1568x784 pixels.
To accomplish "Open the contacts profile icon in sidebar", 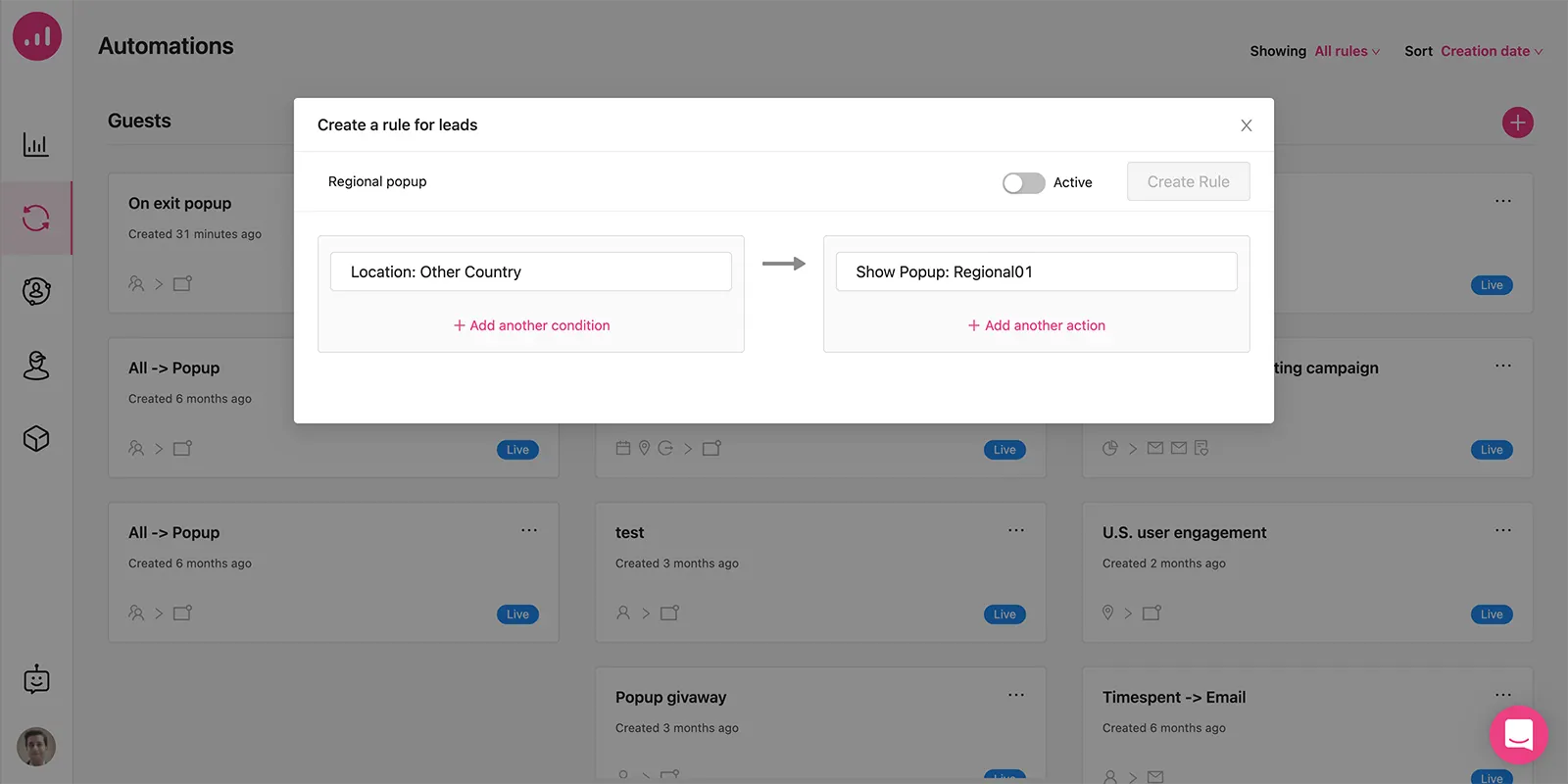I will pyautogui.click(x=36, y=291).
